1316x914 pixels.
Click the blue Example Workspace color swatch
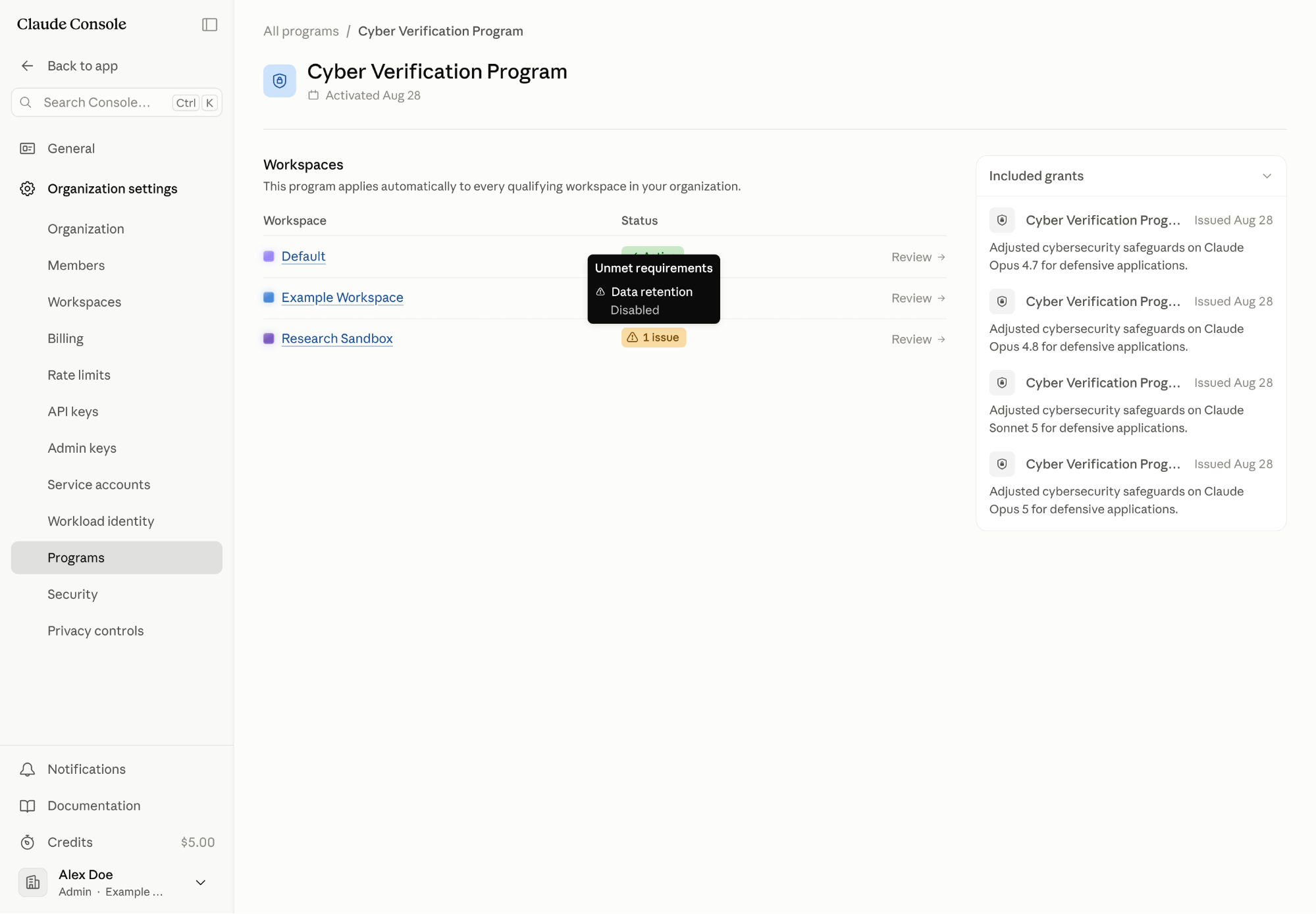(269, 297)
